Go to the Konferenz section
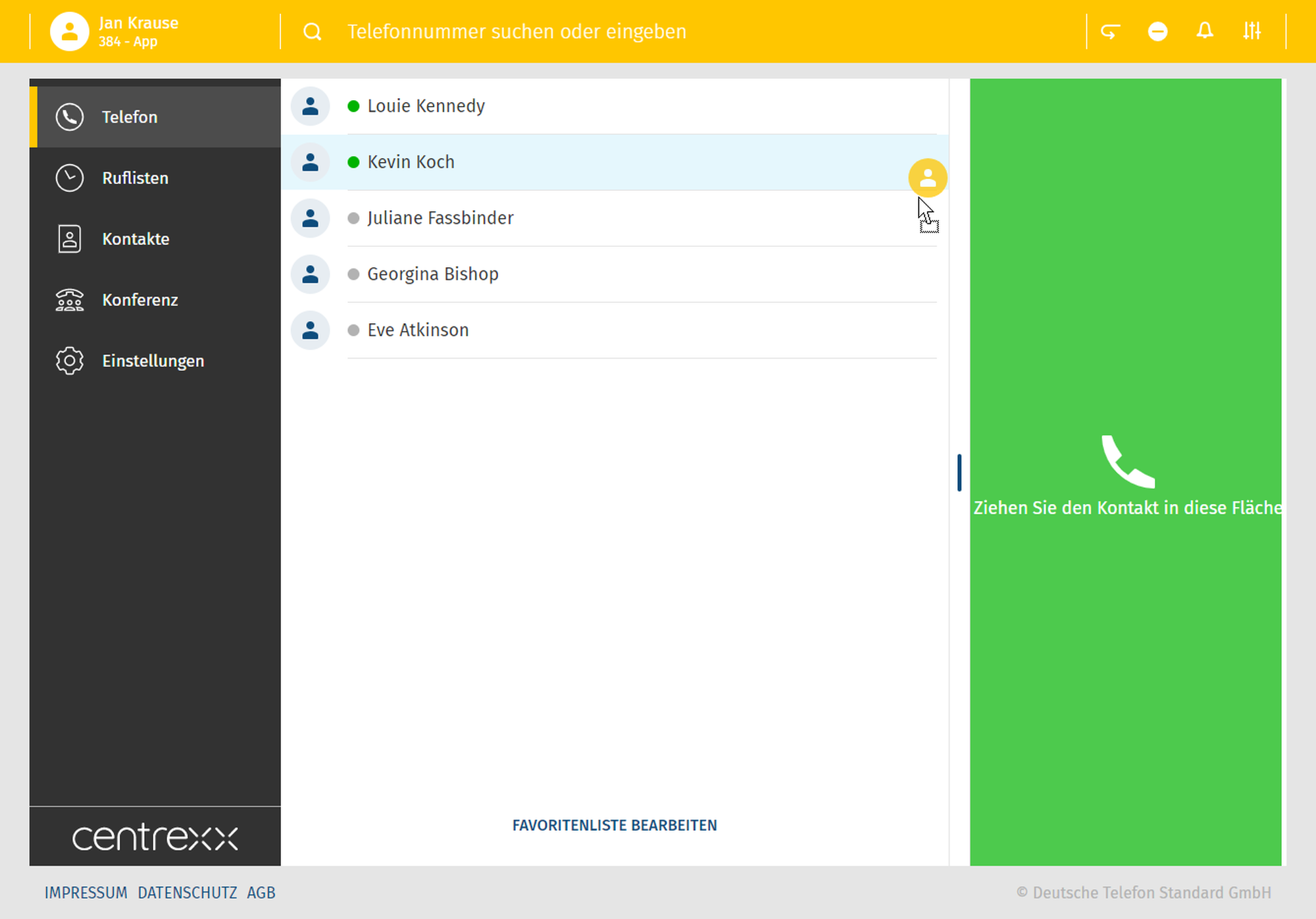 tap(139, 300)
